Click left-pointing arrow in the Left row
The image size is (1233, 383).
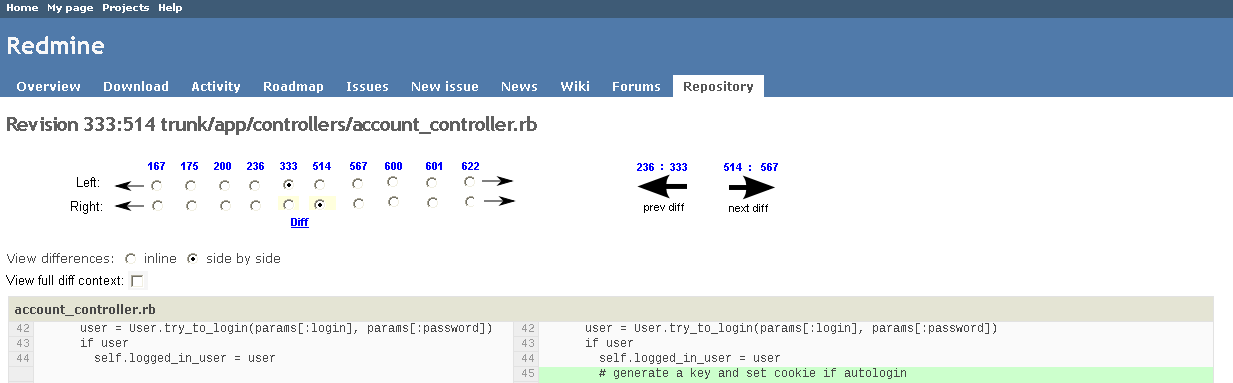click(129, 185)
